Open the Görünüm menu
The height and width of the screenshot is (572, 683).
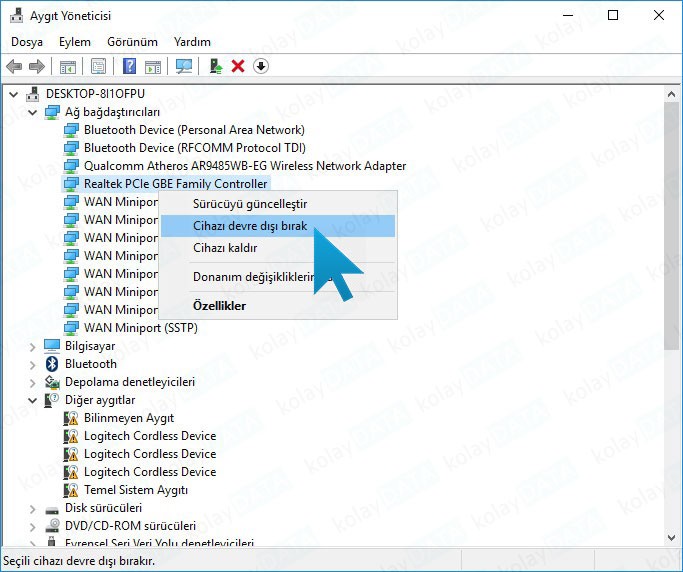coord(132,42)
